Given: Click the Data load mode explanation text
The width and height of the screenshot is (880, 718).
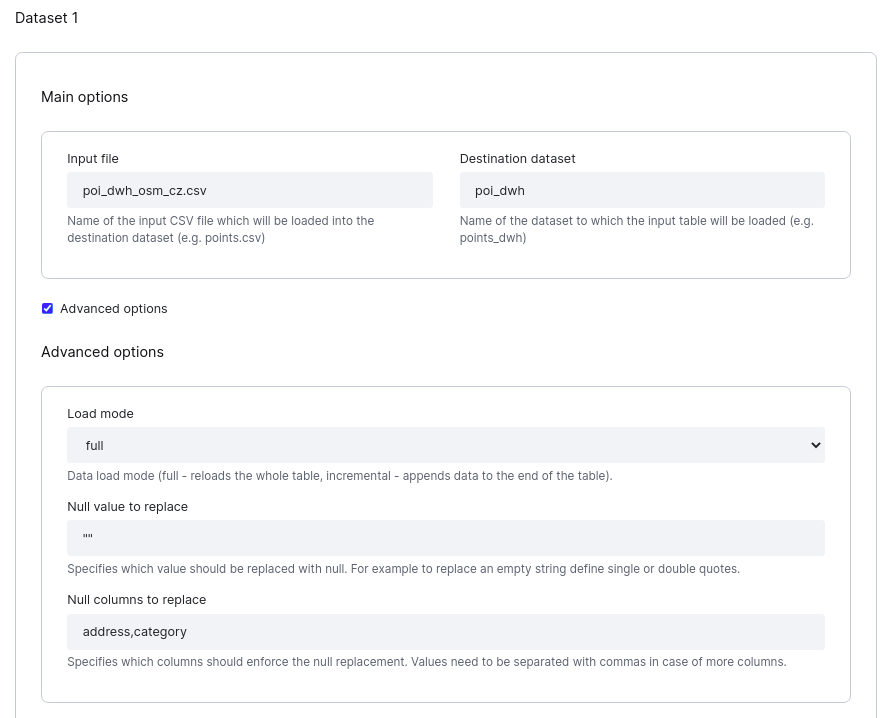Looking at the screenshot, I should coord(339,476).
